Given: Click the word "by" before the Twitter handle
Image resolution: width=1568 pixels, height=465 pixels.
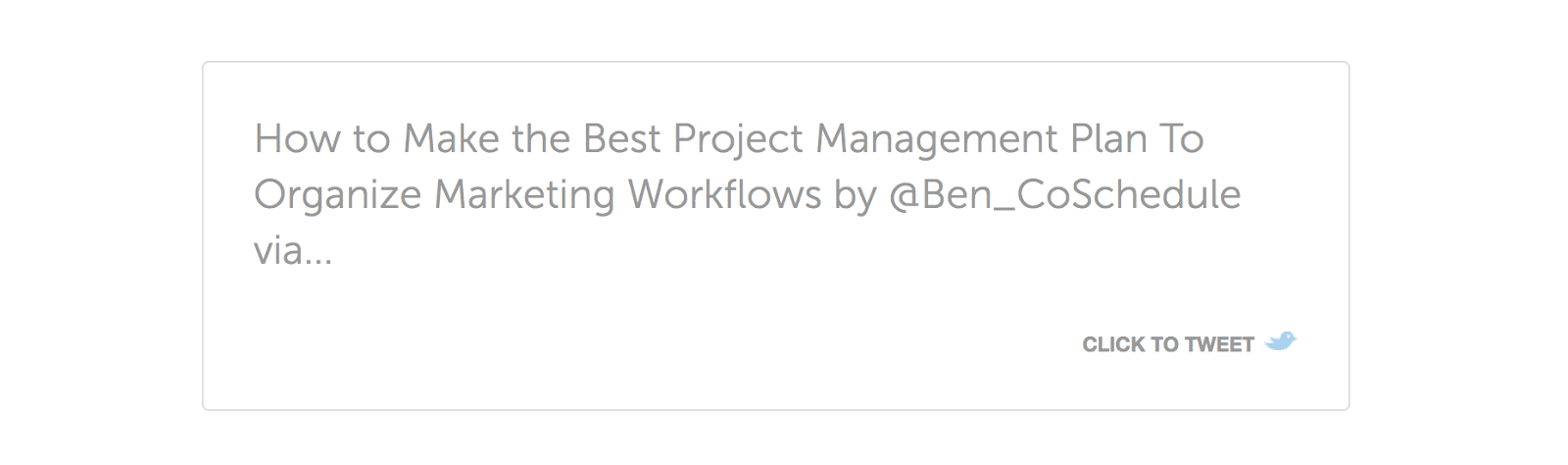Looking at the screenshot, I should (856, 196).
